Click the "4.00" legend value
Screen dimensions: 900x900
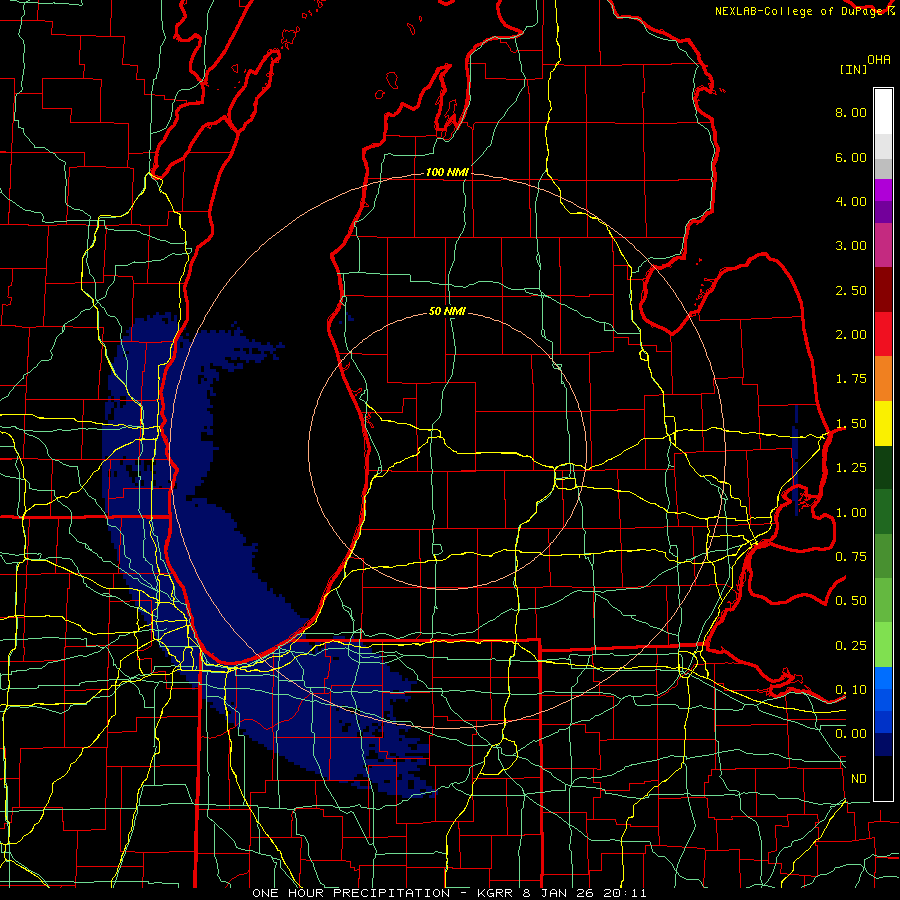(x=851, y=201)
